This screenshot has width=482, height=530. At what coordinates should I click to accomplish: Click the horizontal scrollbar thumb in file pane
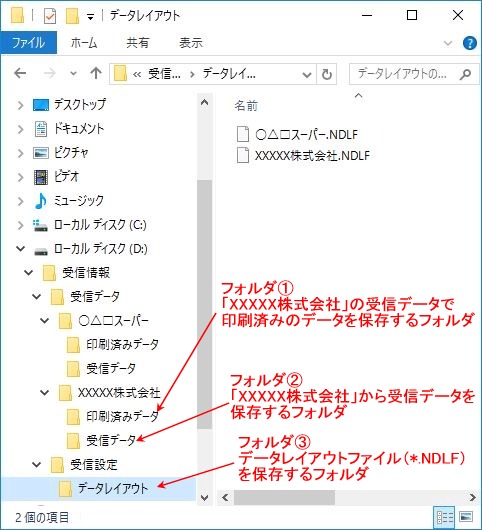tap(284, 498)
